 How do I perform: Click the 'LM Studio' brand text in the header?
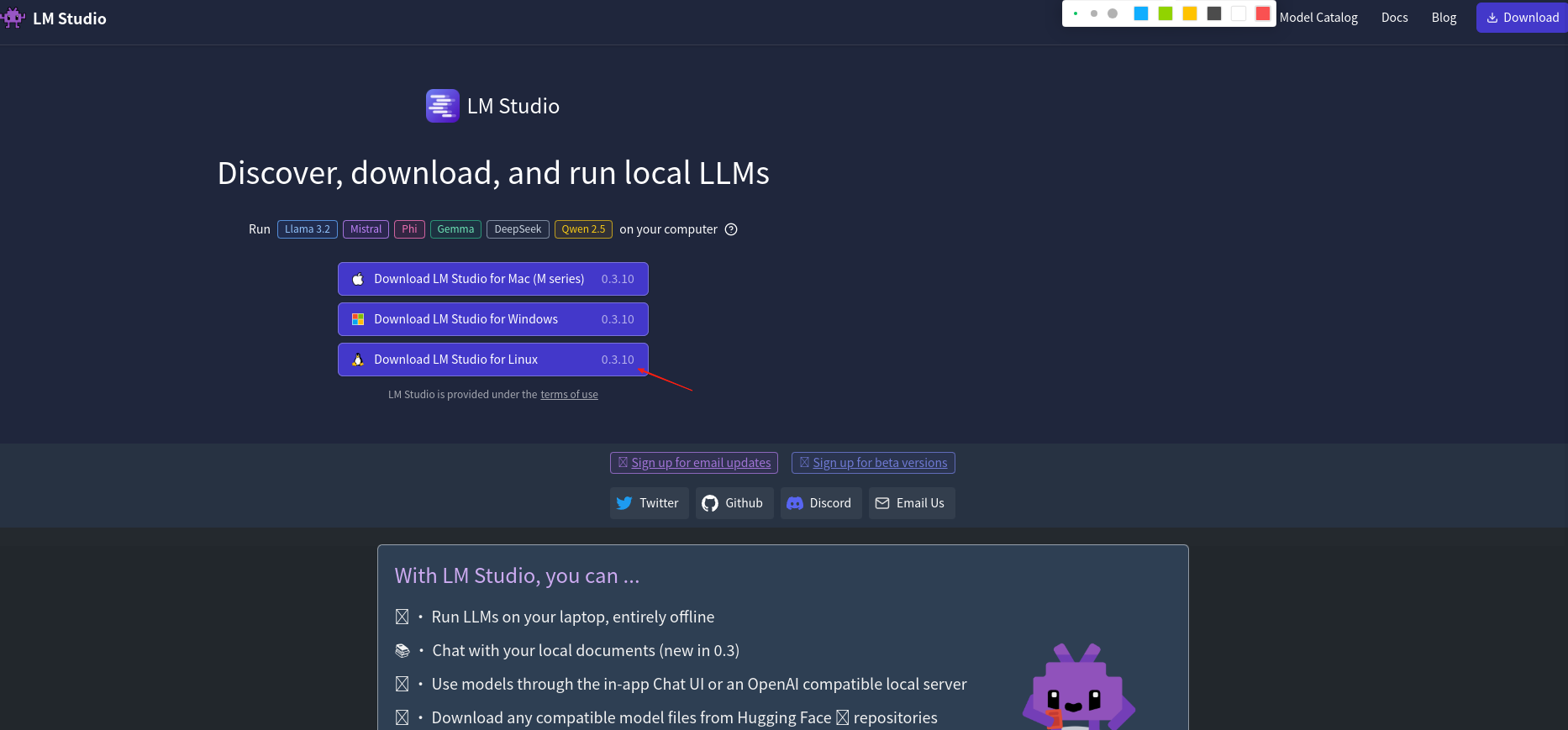click(x=70, y=18)
